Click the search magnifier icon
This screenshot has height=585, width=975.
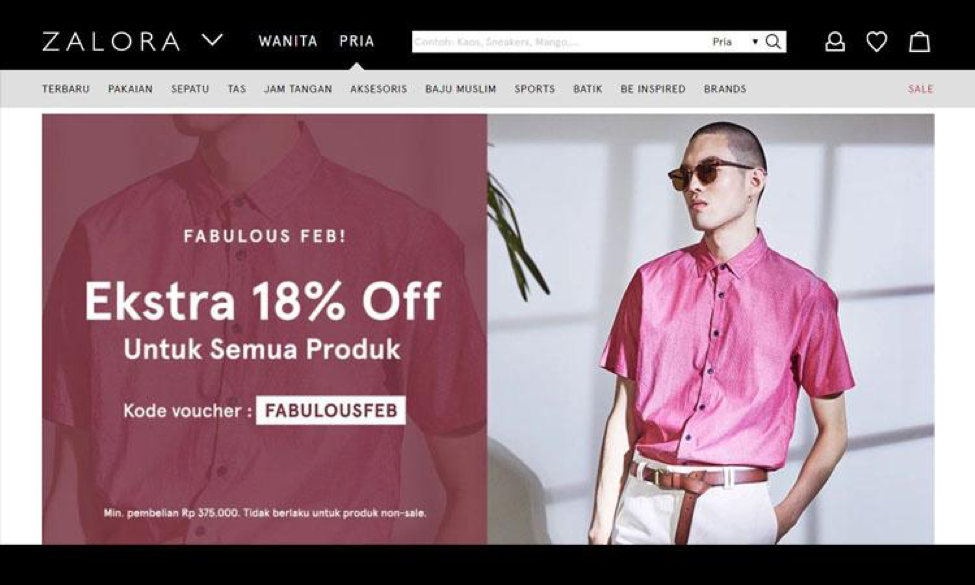click(773, 42)
